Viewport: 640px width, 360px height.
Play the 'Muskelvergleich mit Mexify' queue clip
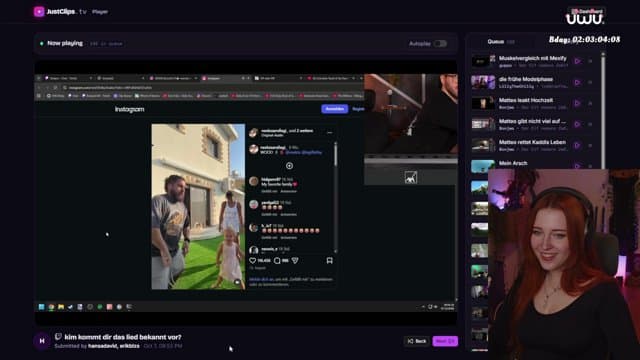[577, 61]
